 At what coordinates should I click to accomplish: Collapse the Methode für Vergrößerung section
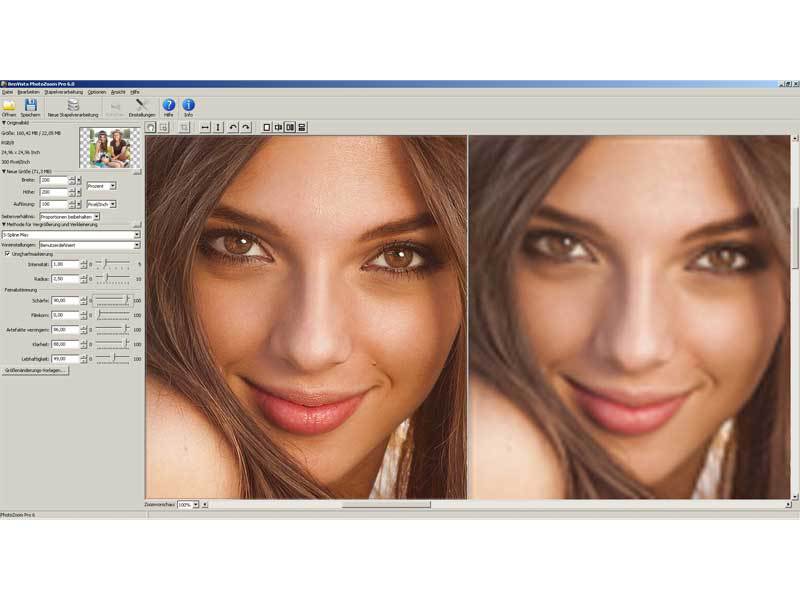4,224
